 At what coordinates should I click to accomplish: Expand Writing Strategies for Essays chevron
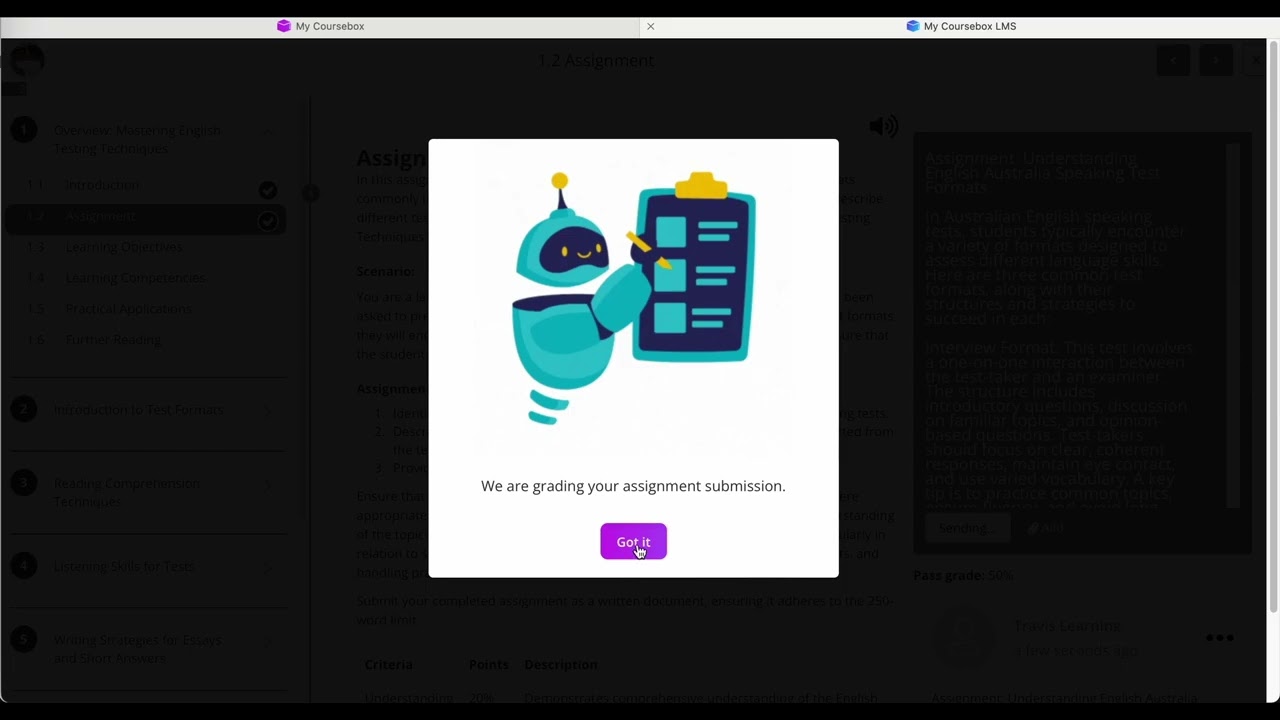[268, 641]
